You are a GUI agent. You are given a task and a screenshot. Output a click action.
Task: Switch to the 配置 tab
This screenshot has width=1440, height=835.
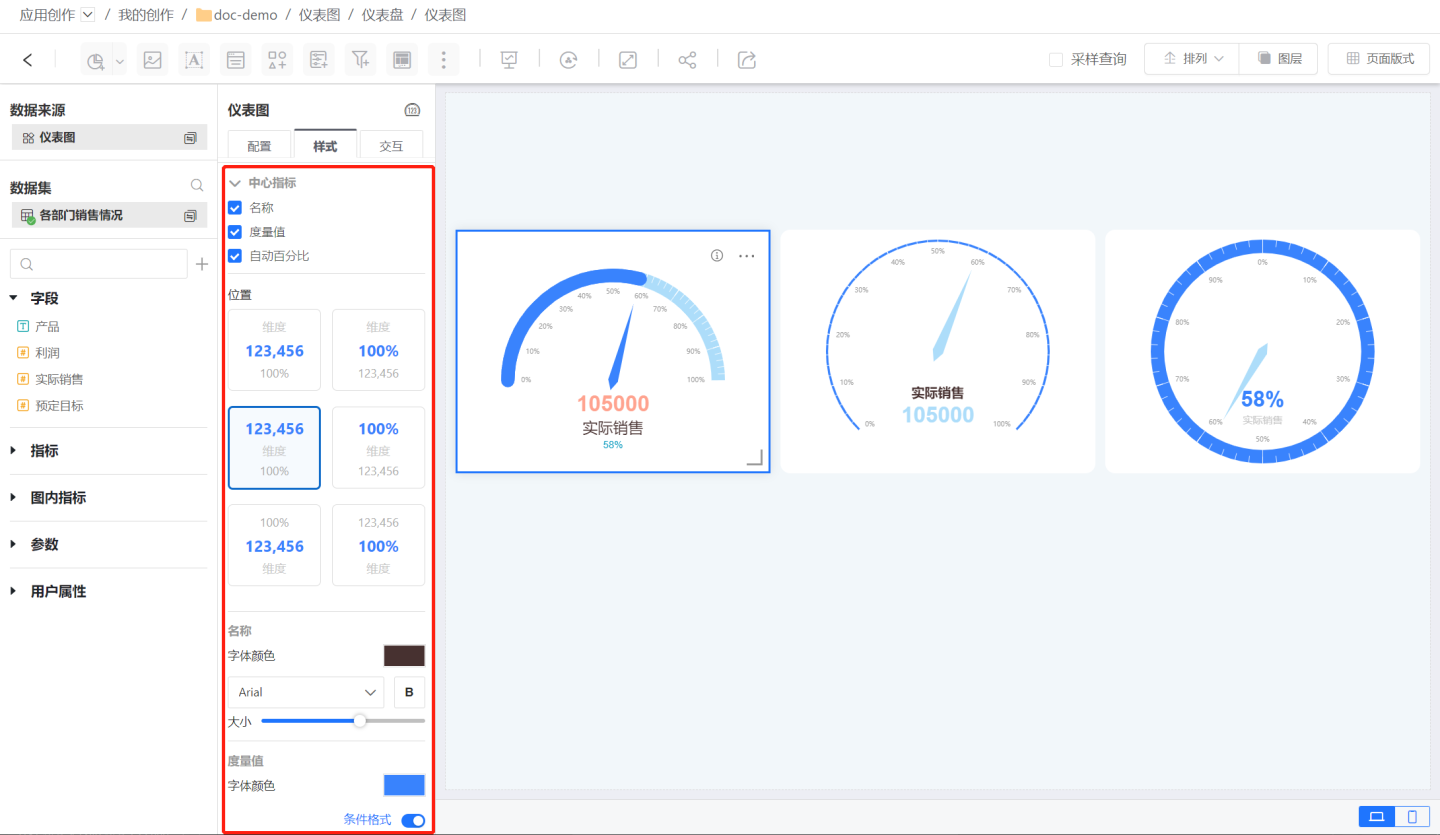point(259,146)
